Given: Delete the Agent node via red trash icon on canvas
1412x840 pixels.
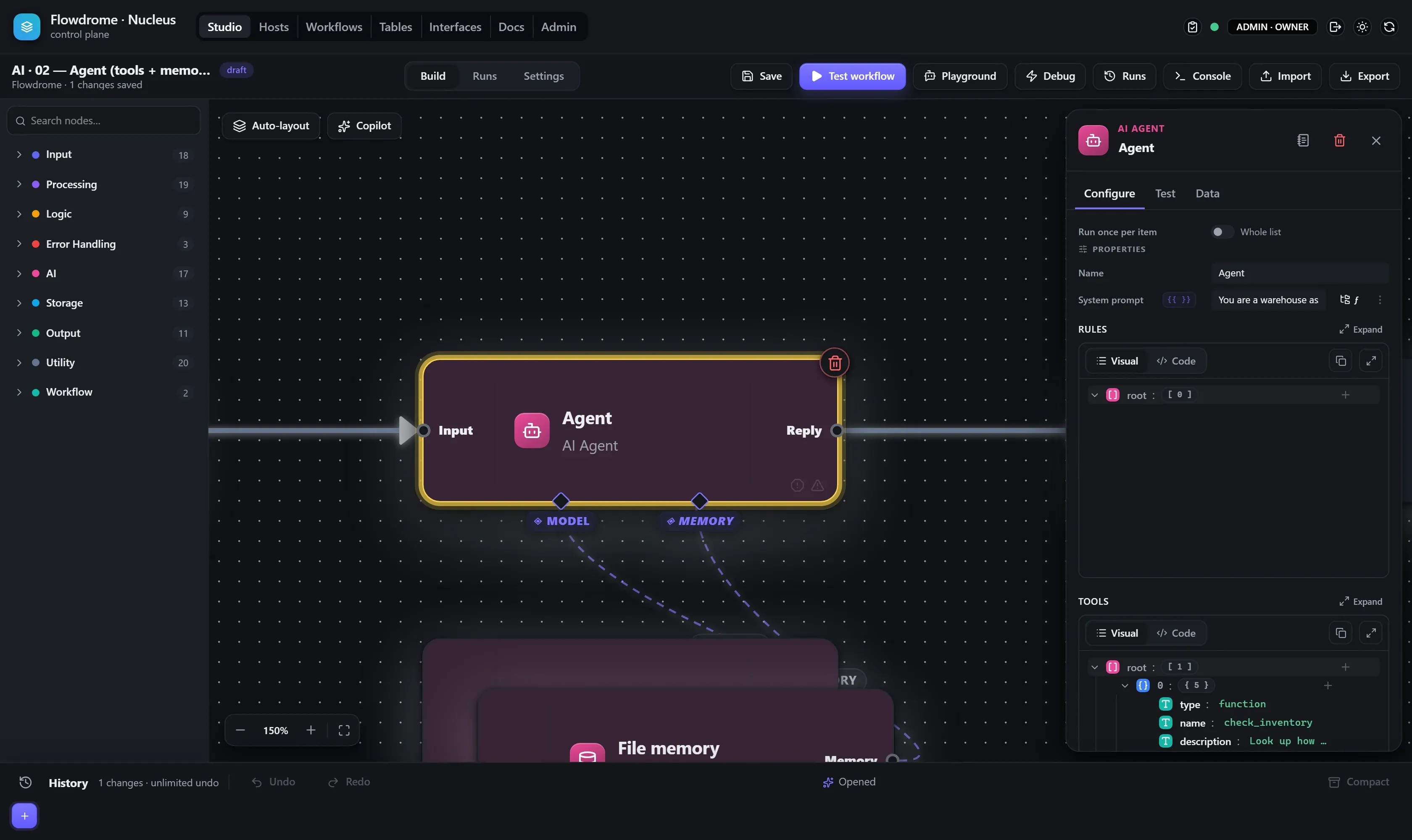Looking at the screenshot, I should point(834,363).
